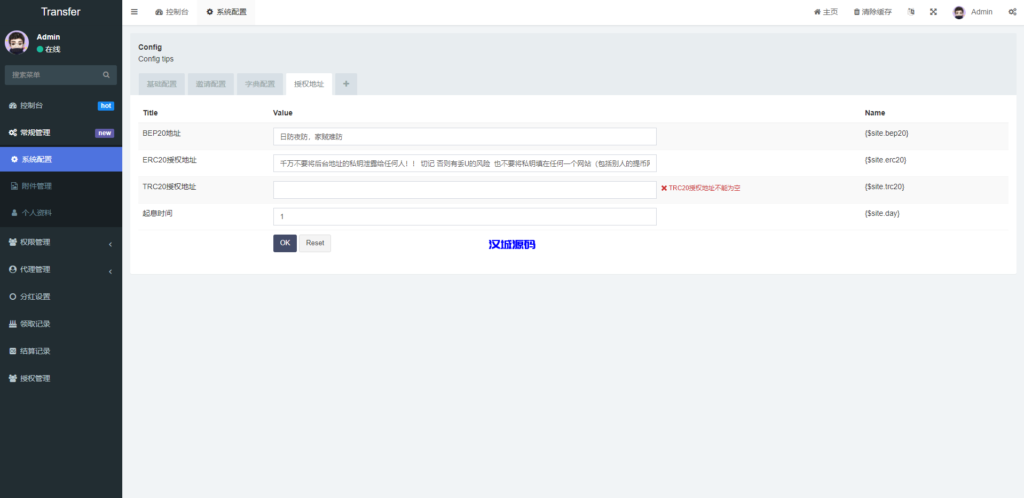
Task: Click the Reset button
Action: coord(315,243)
